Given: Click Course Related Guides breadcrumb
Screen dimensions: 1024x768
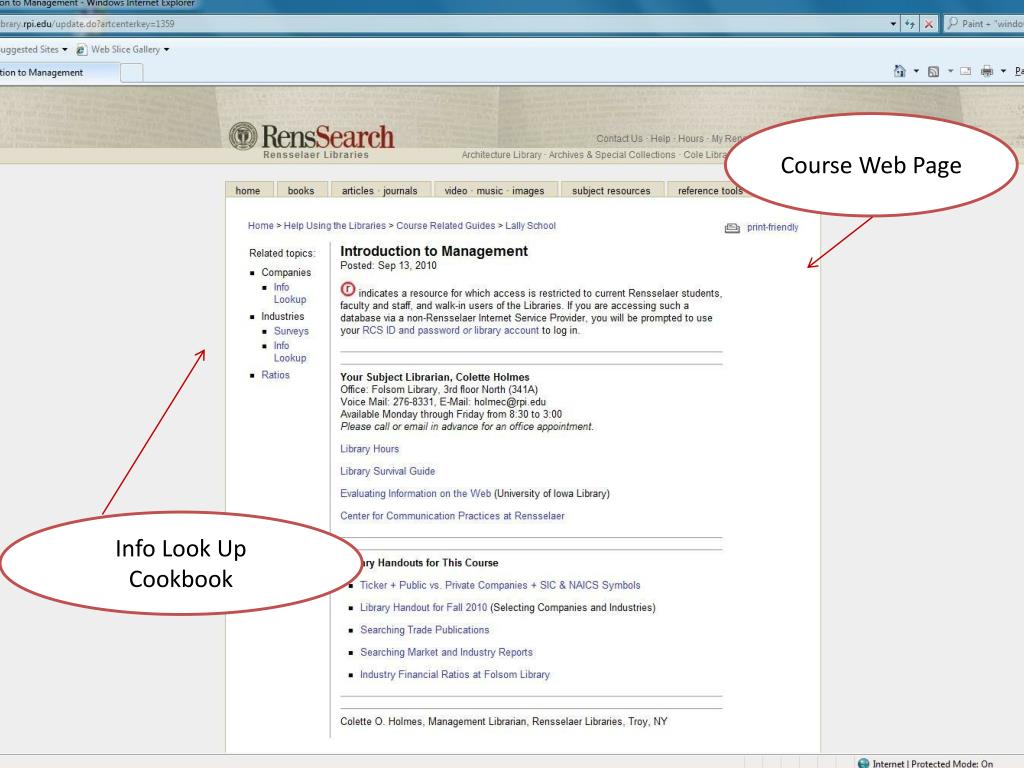Looking at the screenshot, I should pos(445,226).
